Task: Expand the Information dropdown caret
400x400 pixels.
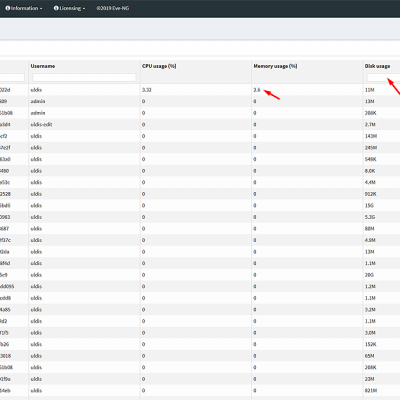Action: (41, 8)
